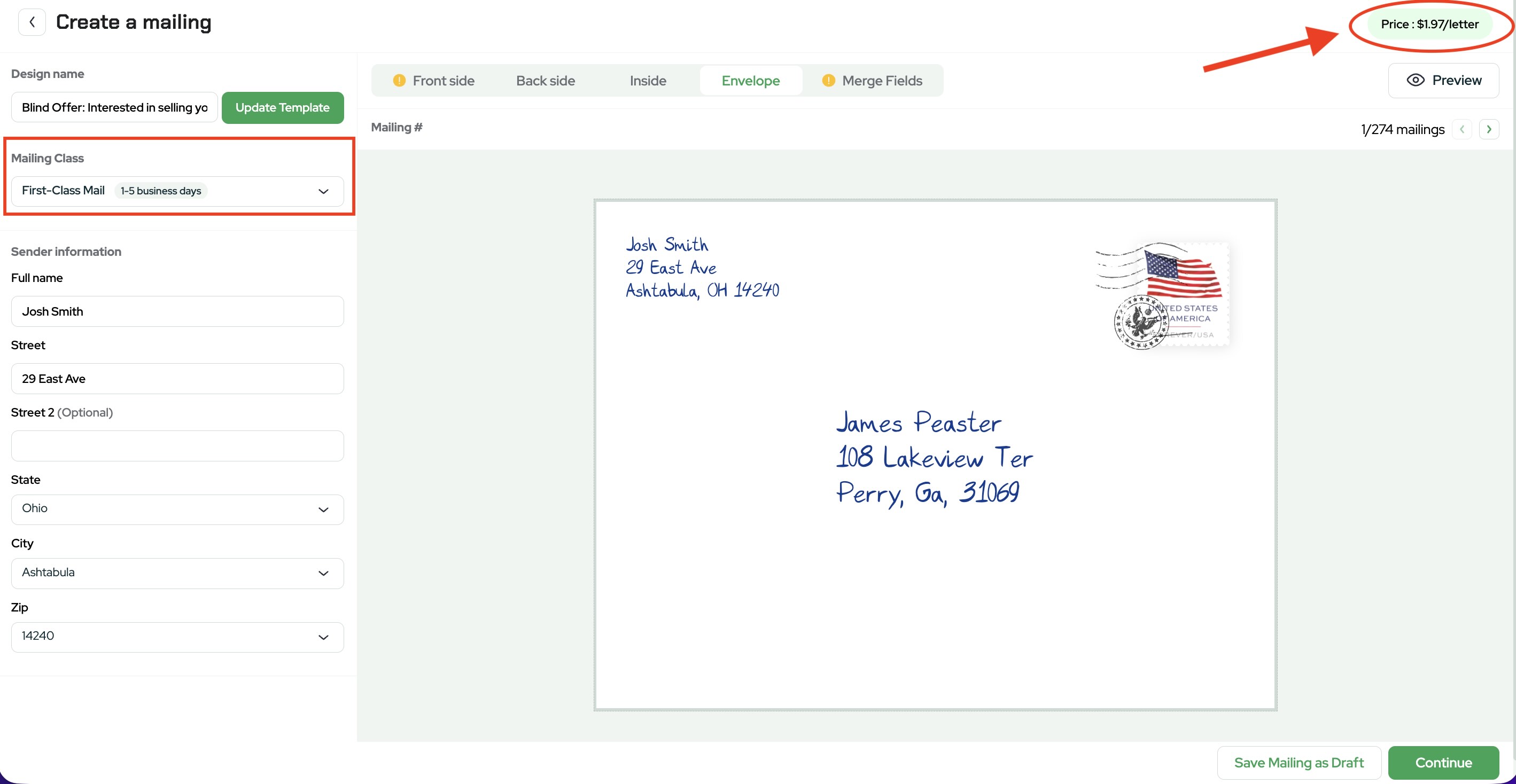
Task: Select the Envelope tab
Action: pyautogui.click(x=750, y=81)
